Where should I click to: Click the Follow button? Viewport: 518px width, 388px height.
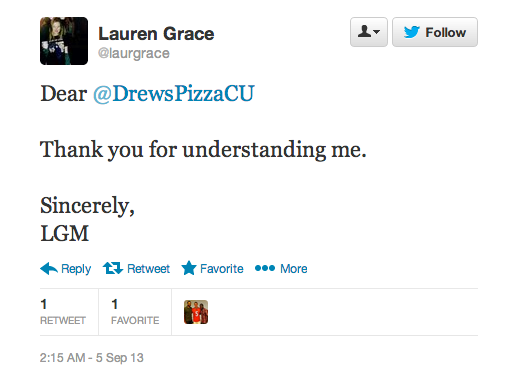(x=435, y=32)
